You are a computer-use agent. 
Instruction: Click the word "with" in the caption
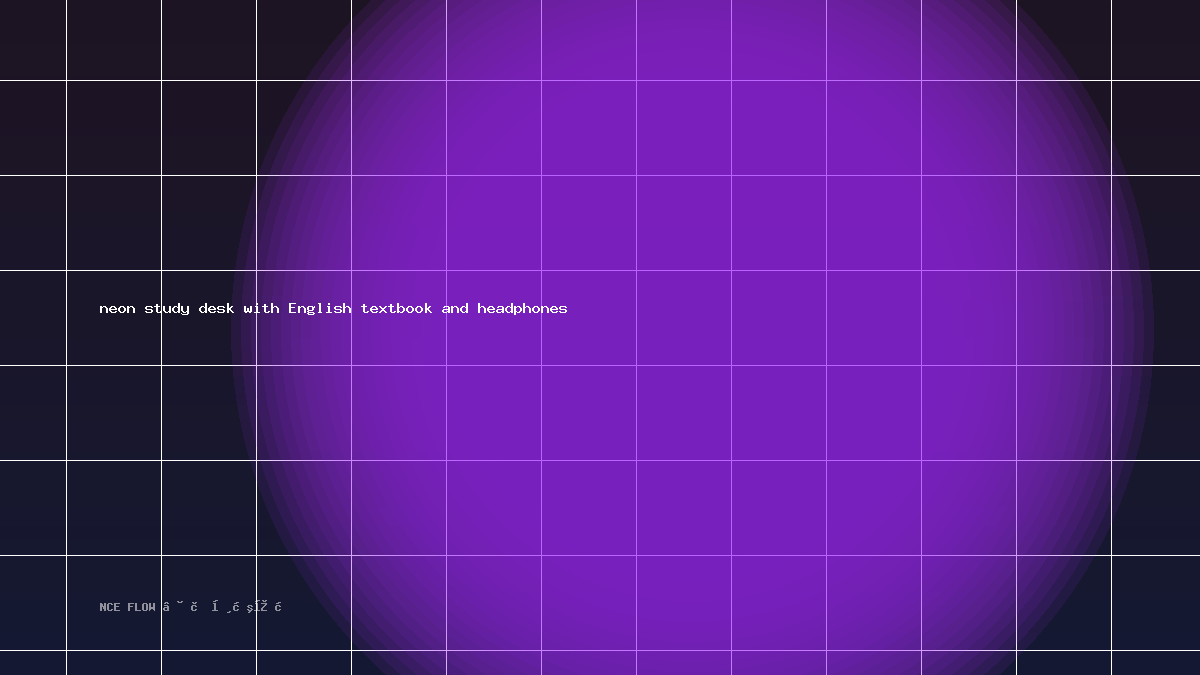point(261,309)
